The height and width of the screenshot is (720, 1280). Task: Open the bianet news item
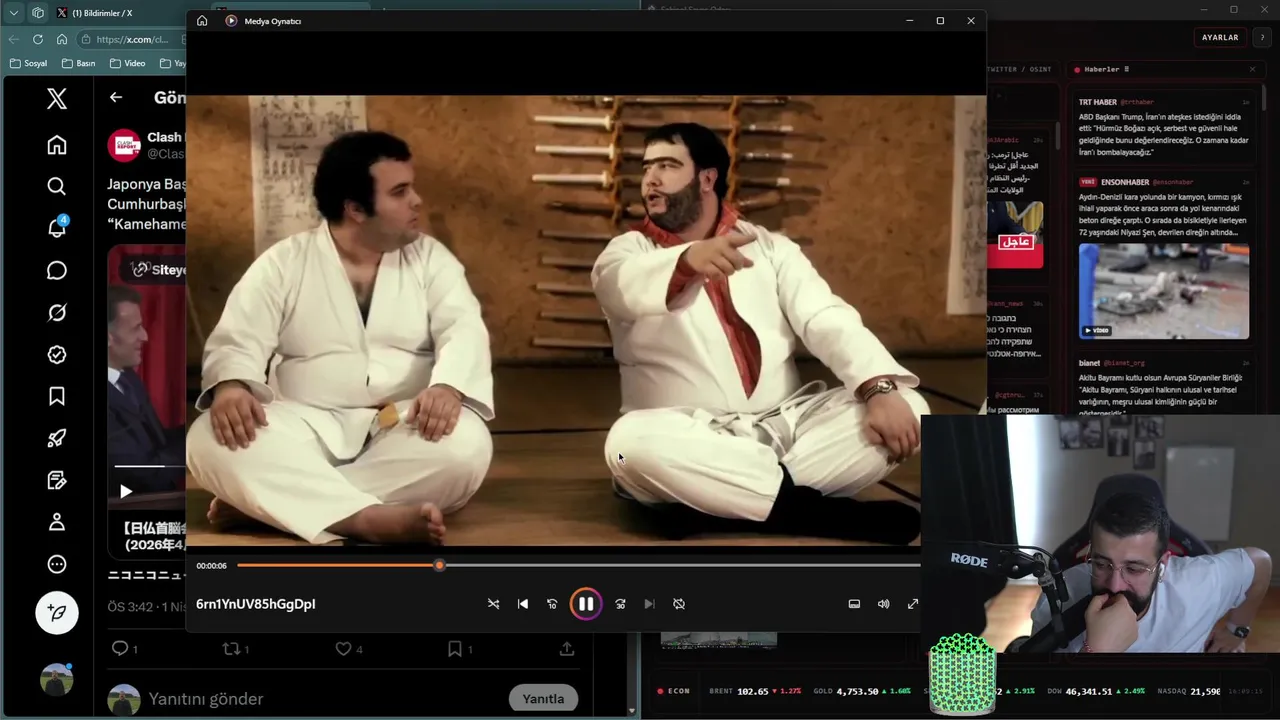1163,385
